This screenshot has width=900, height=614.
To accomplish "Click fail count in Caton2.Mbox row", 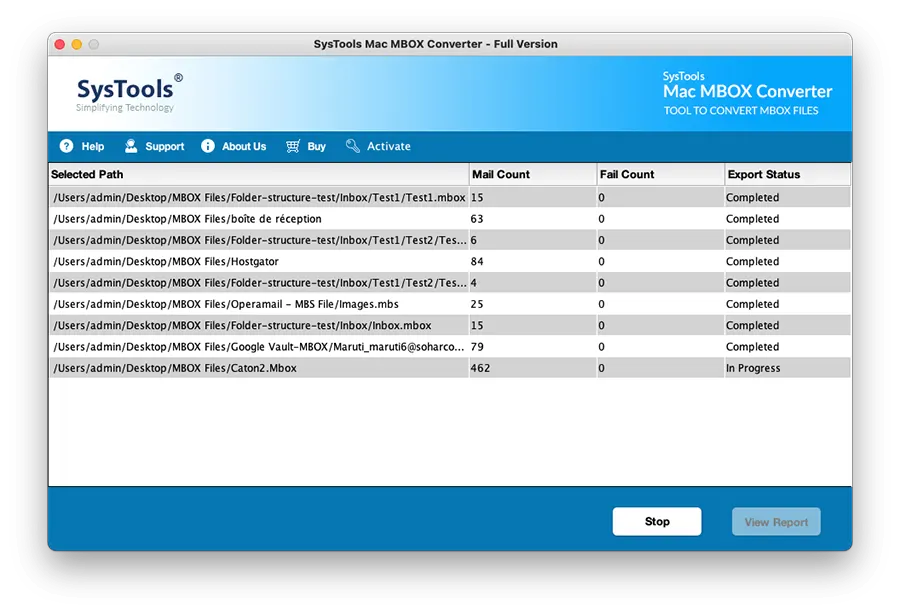I will click(x=661, y=368).
